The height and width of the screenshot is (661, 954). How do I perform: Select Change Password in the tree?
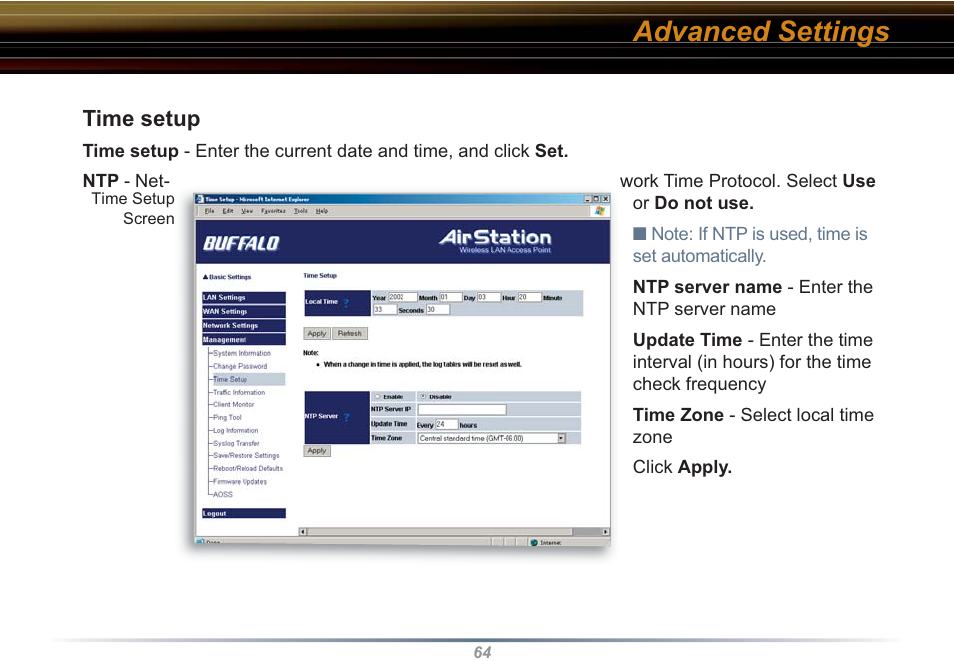(x=240, y=366)
